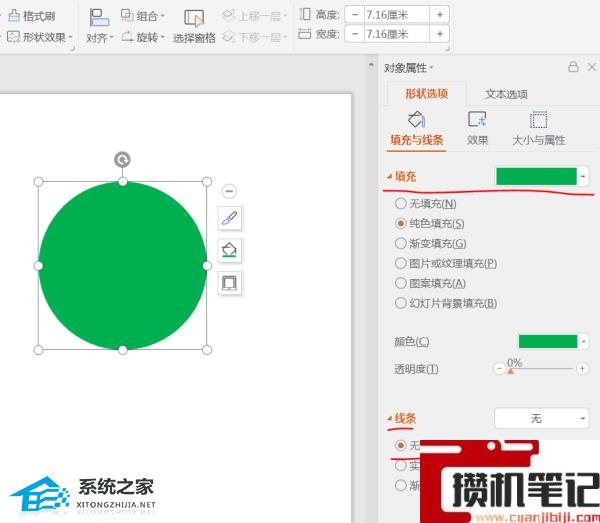Decrease shape height with minus button
This screenshot has height=523, width=600.
pyautogui.click(x=355, y=15)
